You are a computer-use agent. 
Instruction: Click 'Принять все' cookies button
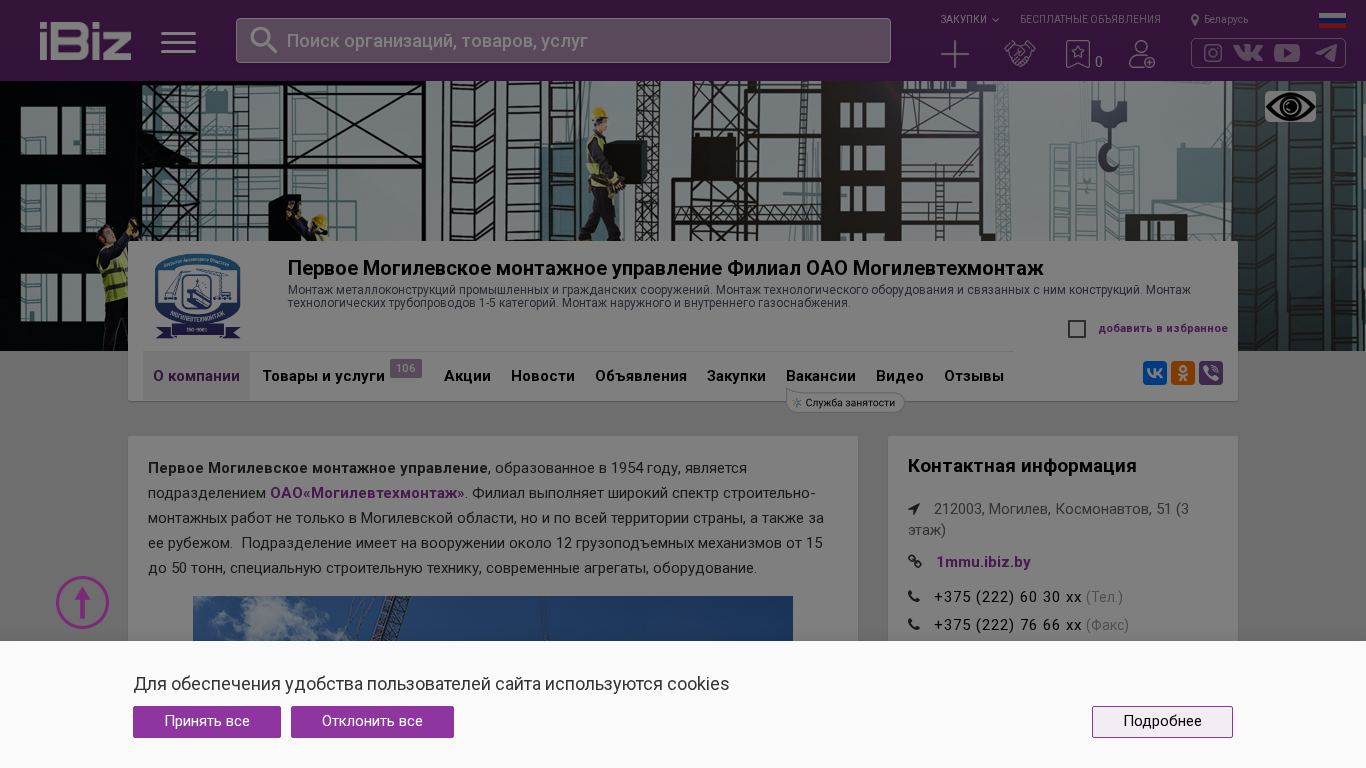point(207,722)
